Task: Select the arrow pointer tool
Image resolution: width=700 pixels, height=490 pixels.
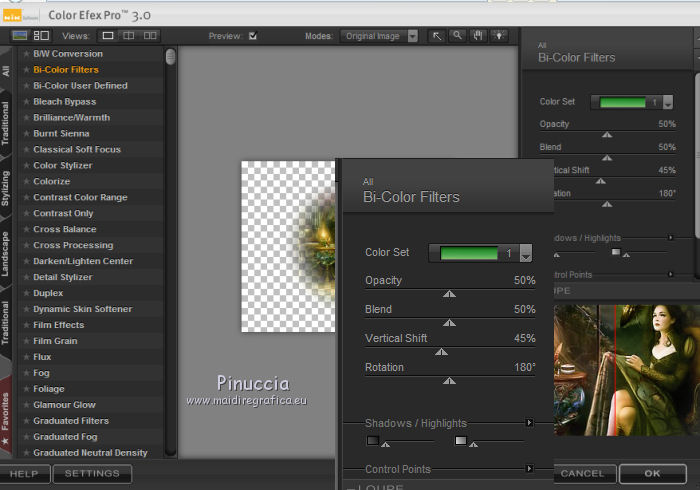Action: click(x=437, y=36)
